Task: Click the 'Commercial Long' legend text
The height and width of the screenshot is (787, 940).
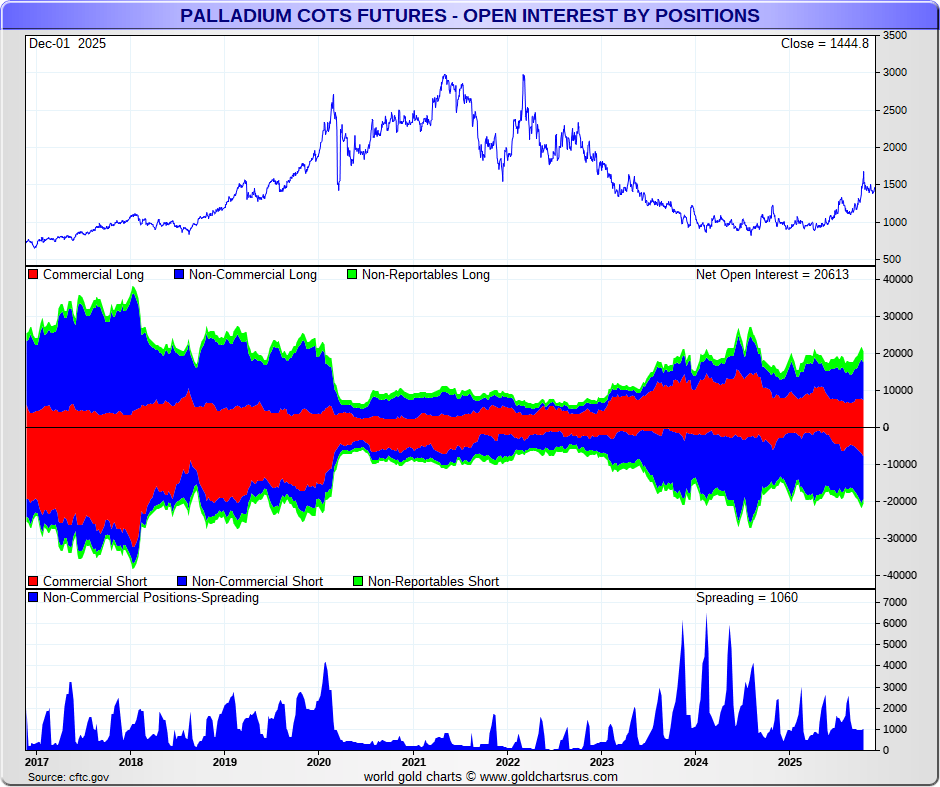Action: (x=93, y=275)
